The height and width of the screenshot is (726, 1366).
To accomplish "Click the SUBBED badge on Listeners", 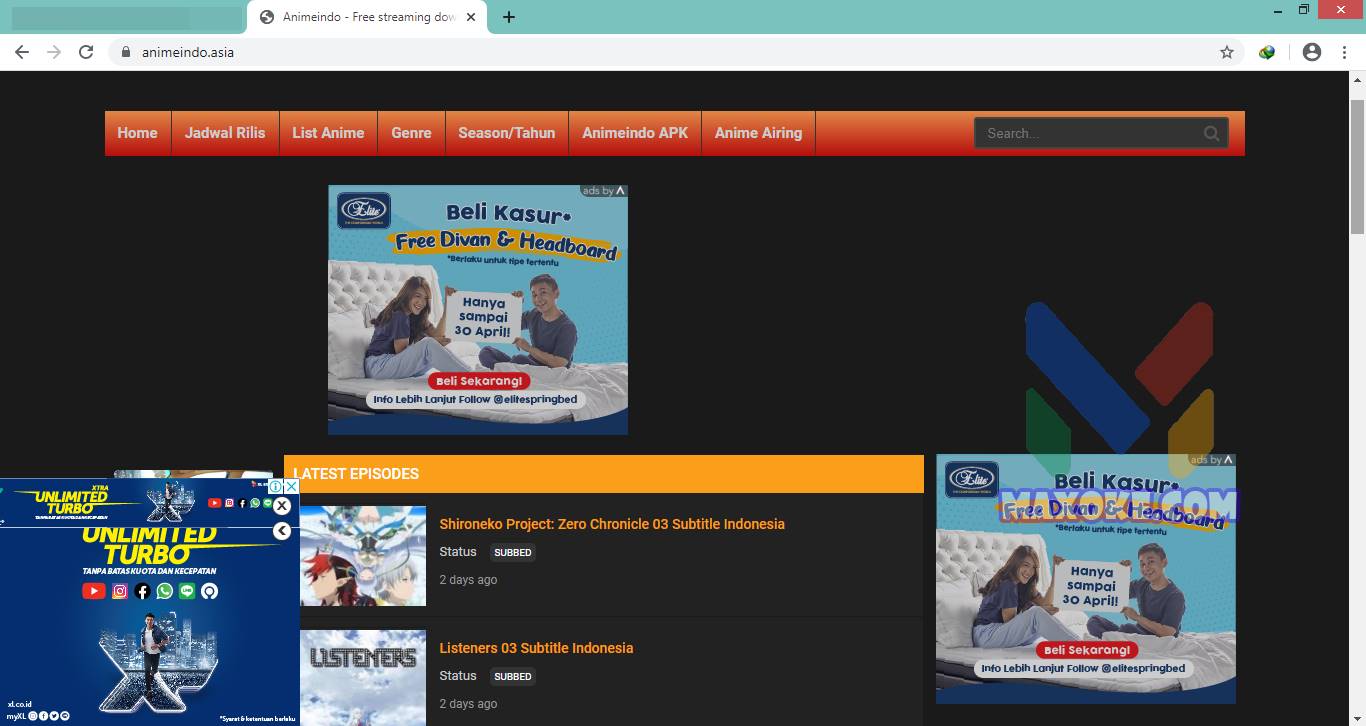I will [513, 676].
